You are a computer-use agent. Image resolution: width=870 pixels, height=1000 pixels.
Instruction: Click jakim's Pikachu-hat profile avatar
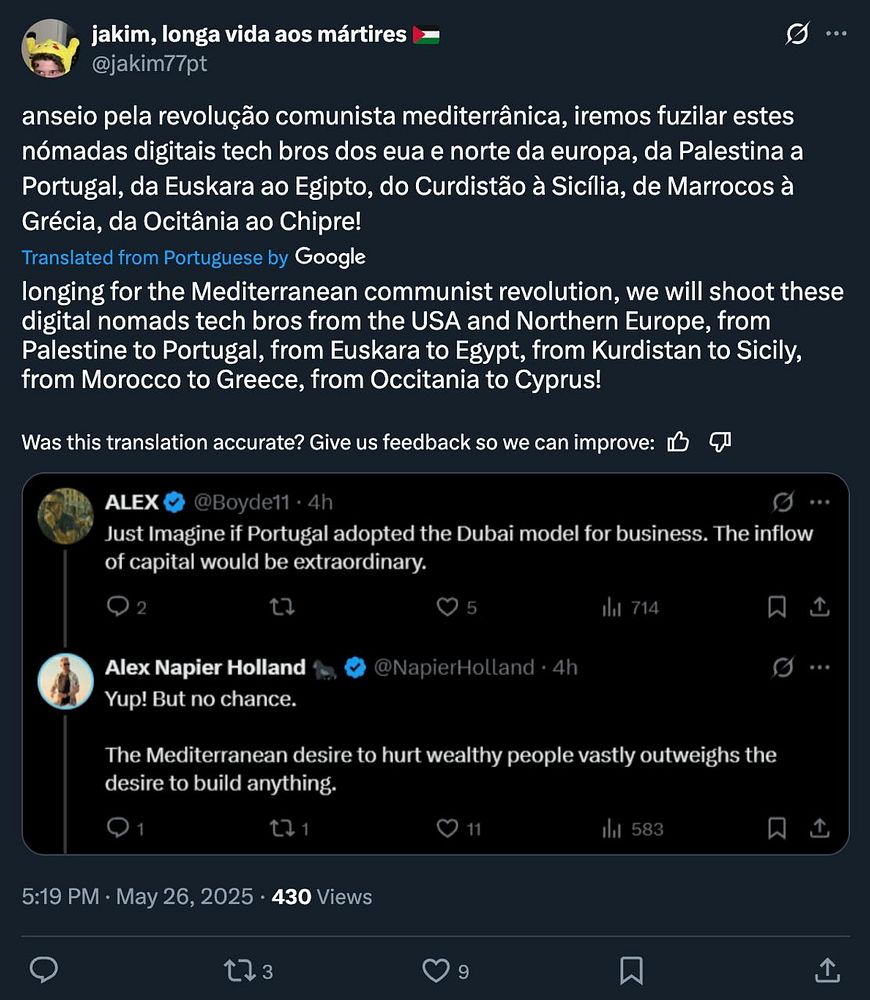pos(50,47)
